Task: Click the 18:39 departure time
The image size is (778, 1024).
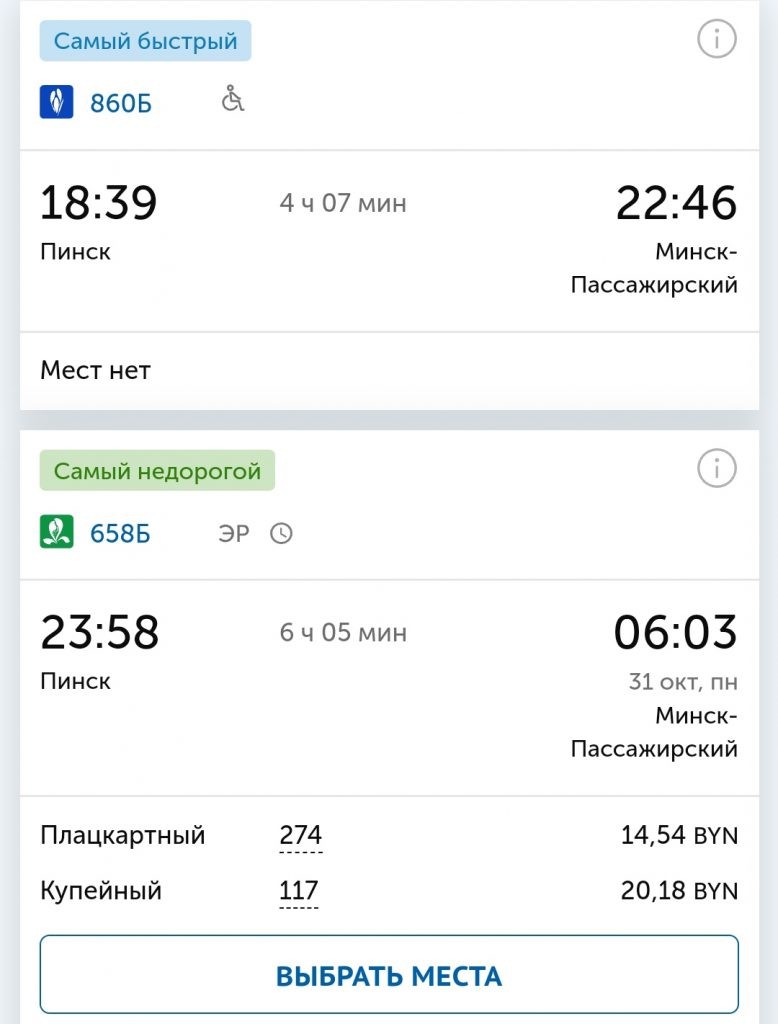Action: tap(98, 203)
